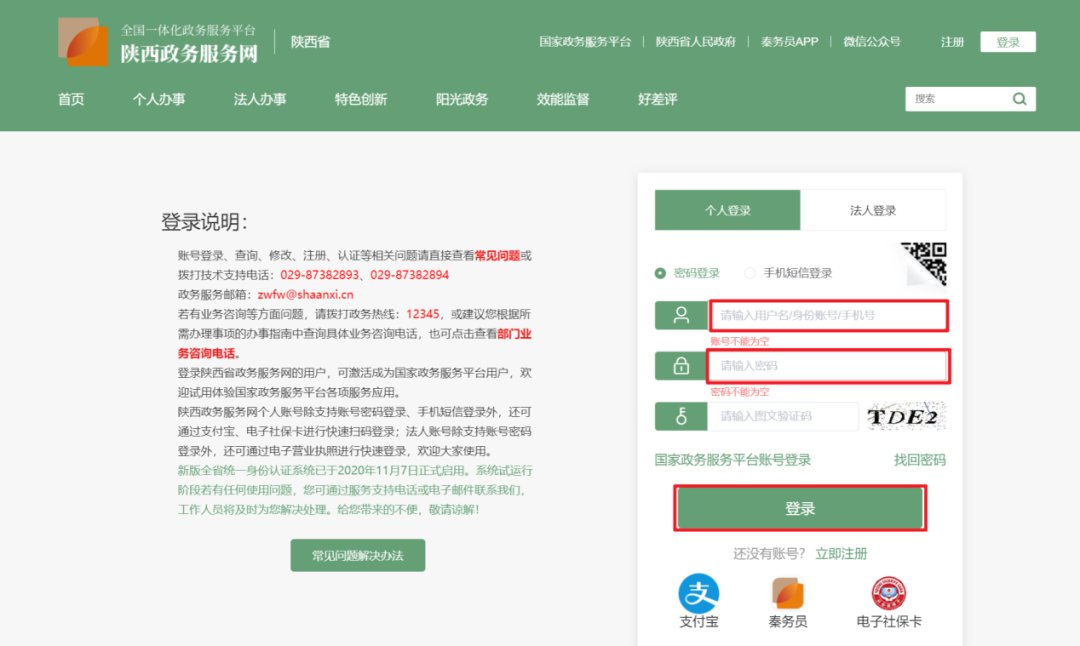The height and width of the screenshot is (646, 1080).
Task: Open the 阳光政务 menu item
Action: pyautogui.click(x=462, y=99)
